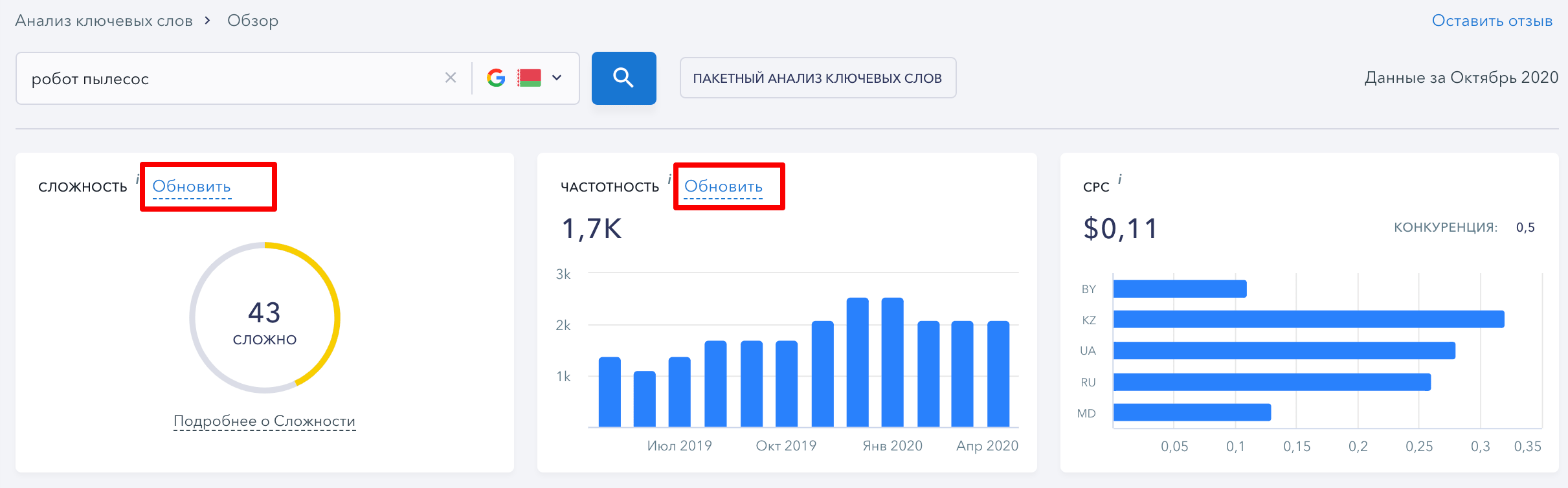Click Обновить next to ЧАСТОТНОСТЬ
Image resolution: width=1568 pixels, height=488 pixels.
pyautogui.click(x=723, y=186)
